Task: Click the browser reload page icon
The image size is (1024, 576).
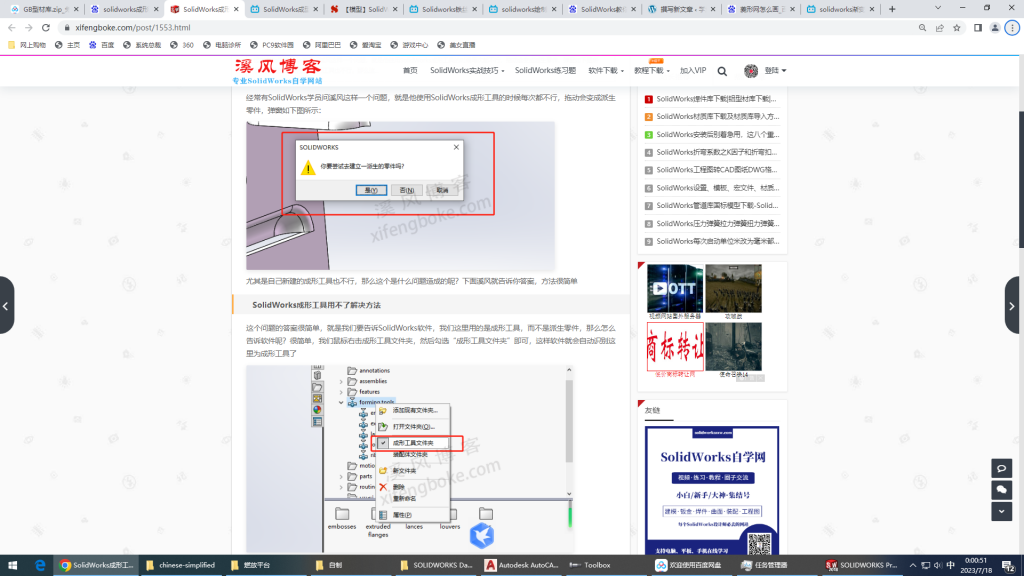Action: click(46, 28)
